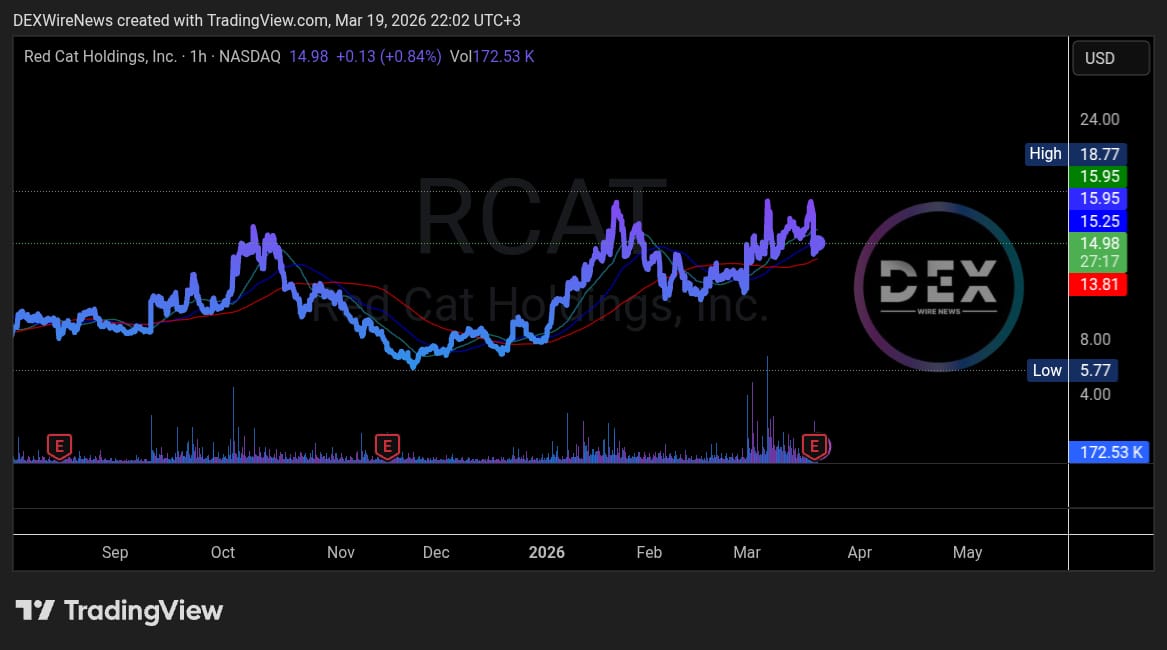Click the earnings E marker near September
The image size is (1167, 650).
click(60, 447)
